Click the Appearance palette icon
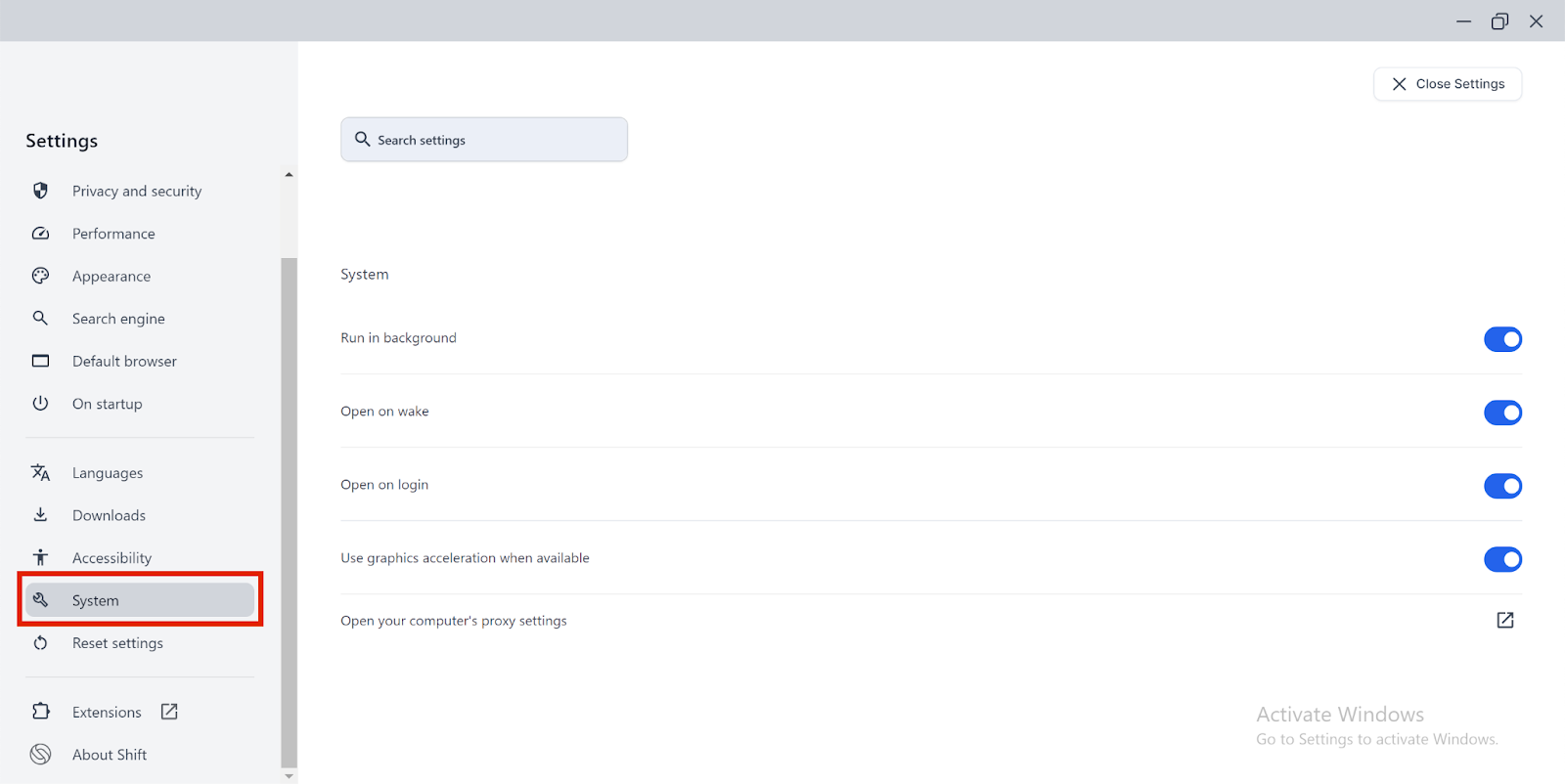This screenshot has height=784, width=1565. click(40, 276)
